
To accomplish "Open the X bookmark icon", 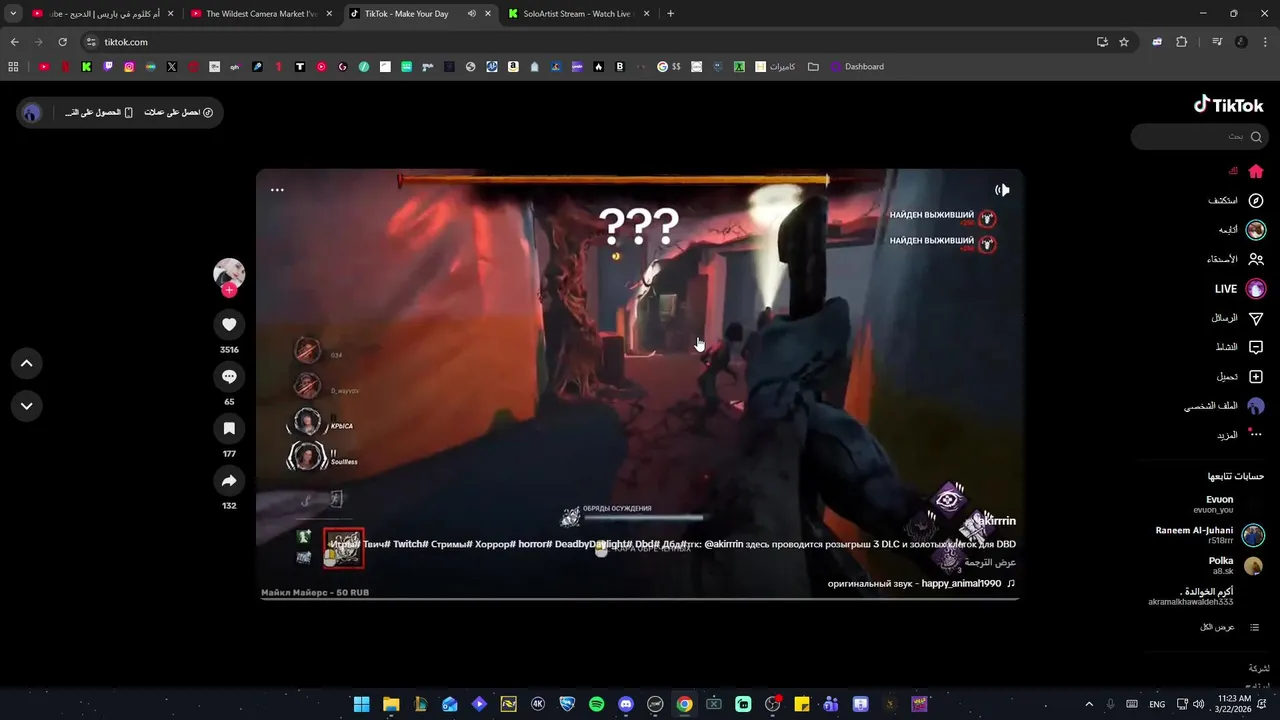I will 172,67.
